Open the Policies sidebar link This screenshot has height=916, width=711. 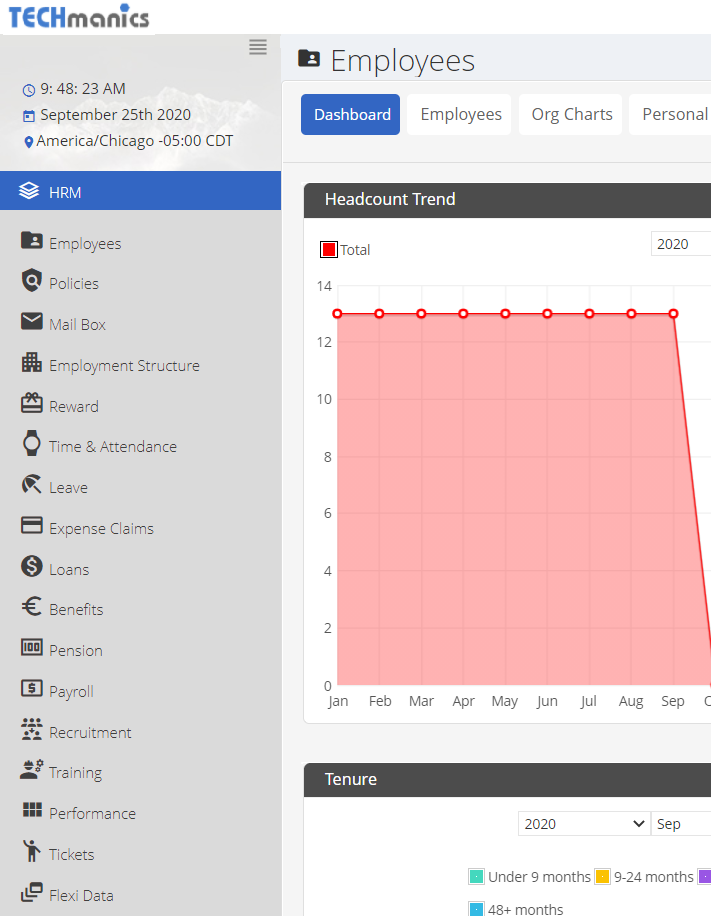(x=74, y=284)
